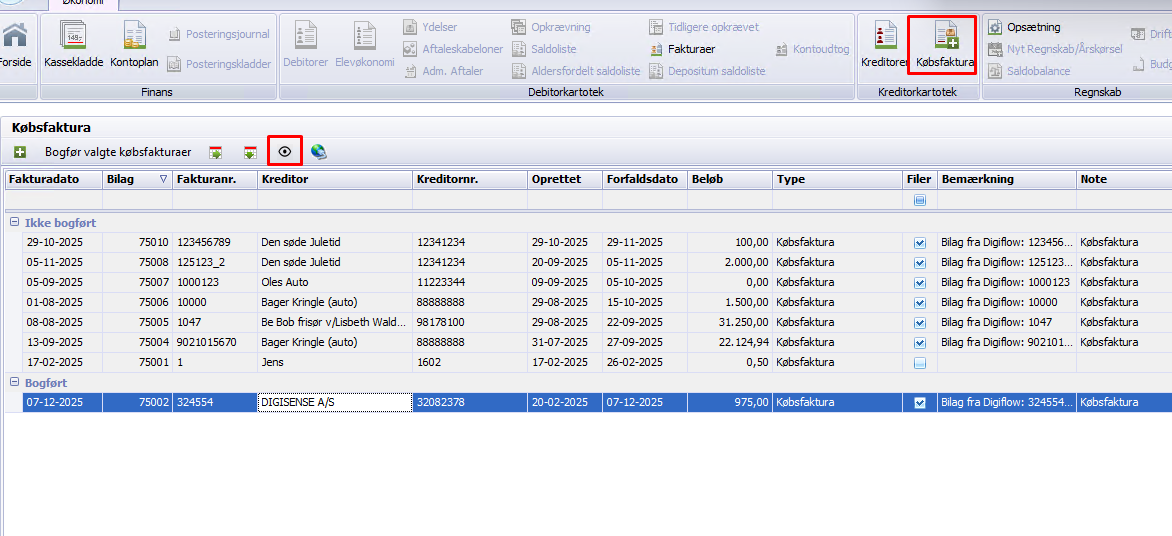This screenshot has height=536, width=1172.
Task: Open Posteringsjournal in the Finans group
Action: pos(219,34)
